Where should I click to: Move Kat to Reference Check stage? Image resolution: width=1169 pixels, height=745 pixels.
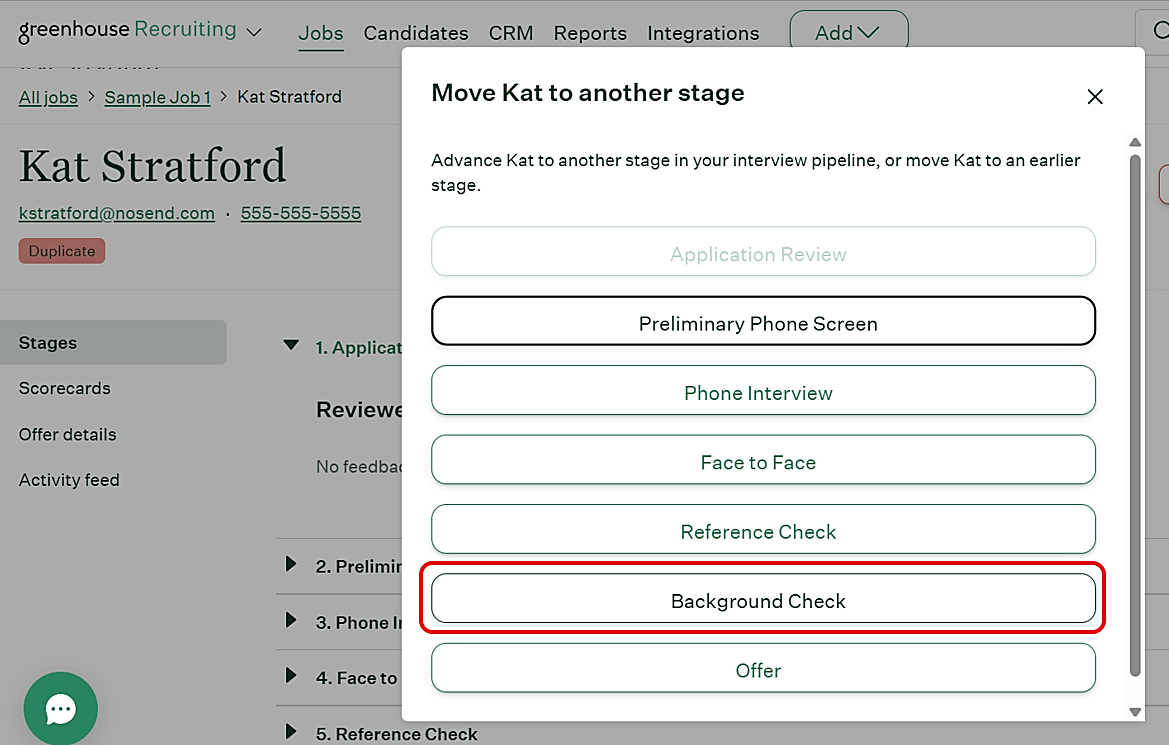click(x=763, y=529)
